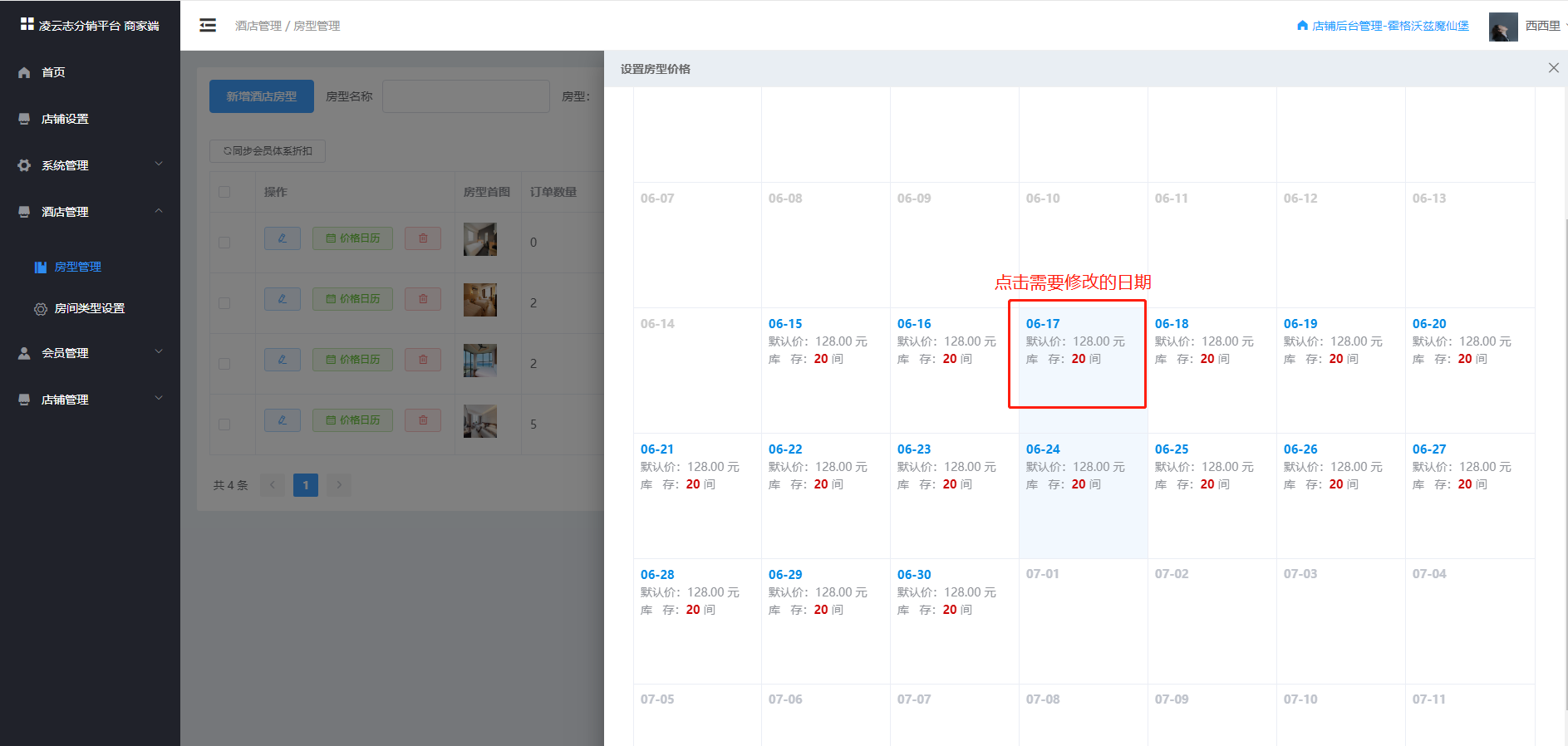Open 价格日历 for the second 2-order row
The image size is (1568, 746).
tap(352, 360)
